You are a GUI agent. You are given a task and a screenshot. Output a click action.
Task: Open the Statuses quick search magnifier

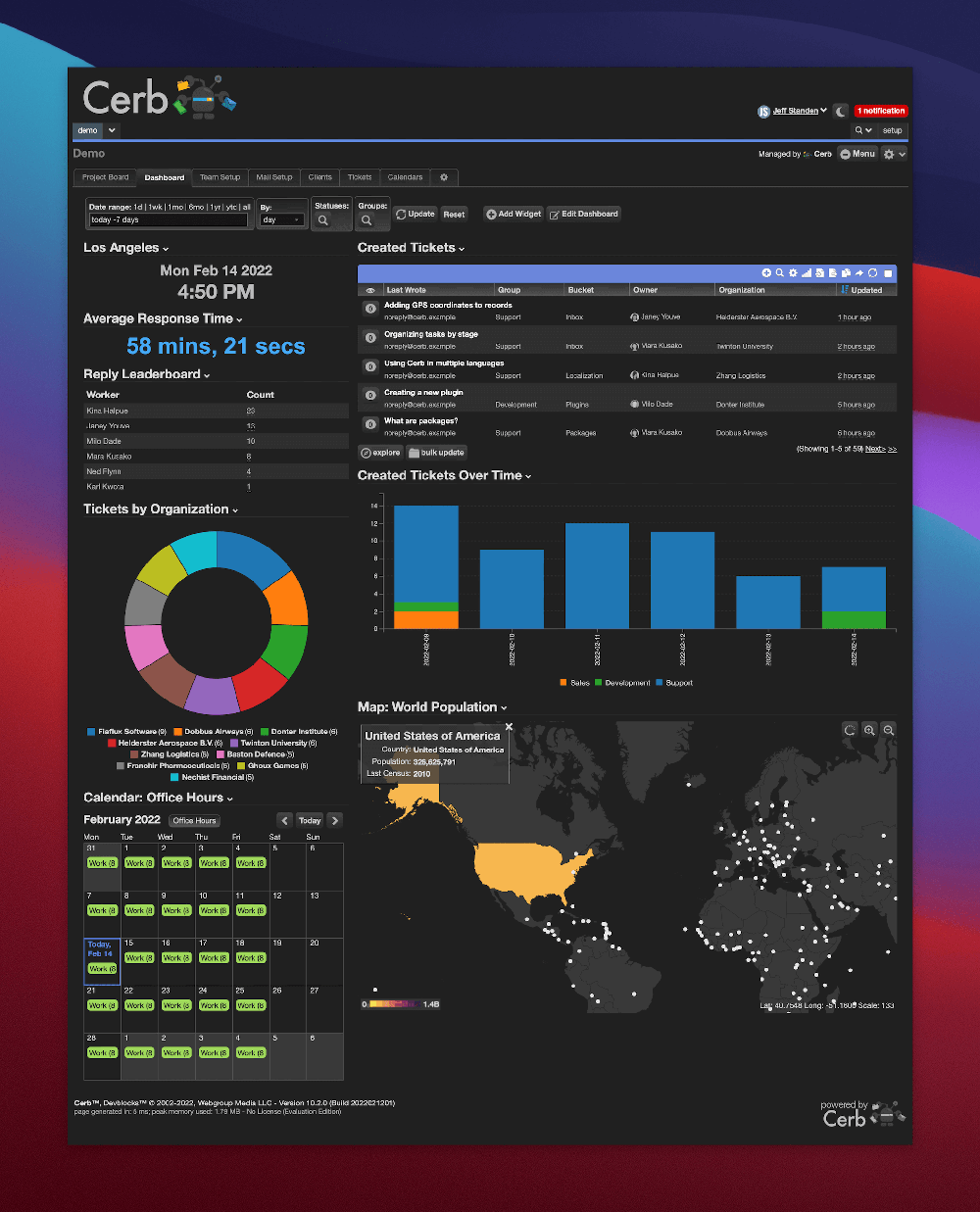point(331,218)
